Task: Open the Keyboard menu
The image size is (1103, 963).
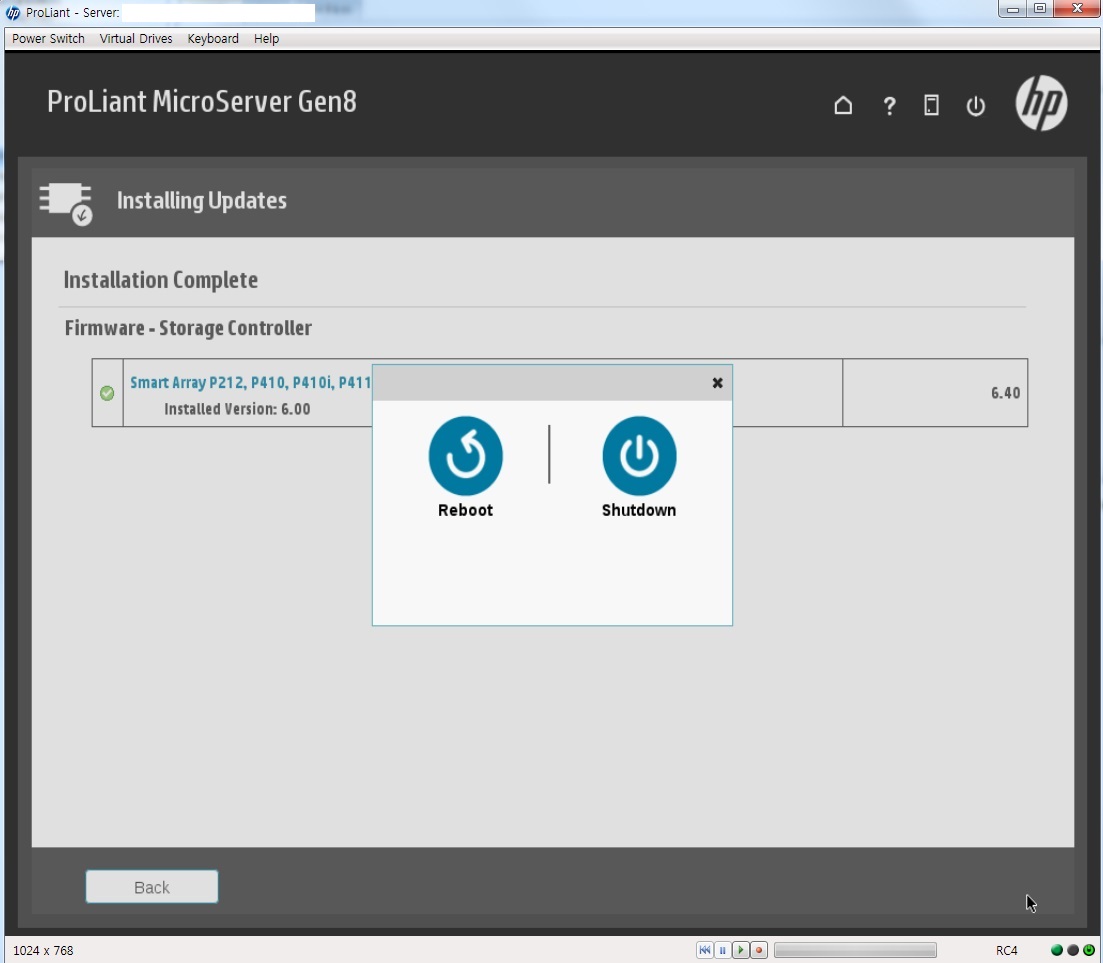Action: tap(213, 39)
